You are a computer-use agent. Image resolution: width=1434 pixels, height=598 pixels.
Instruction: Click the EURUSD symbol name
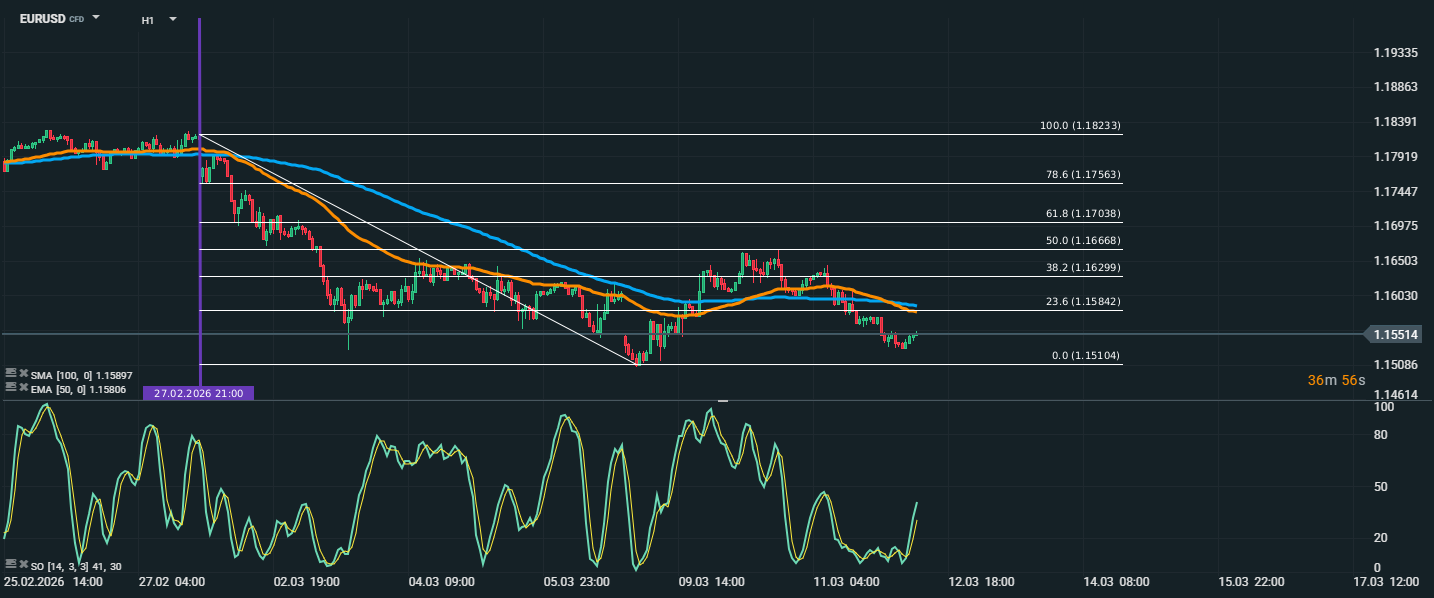(x=42, y=19)
